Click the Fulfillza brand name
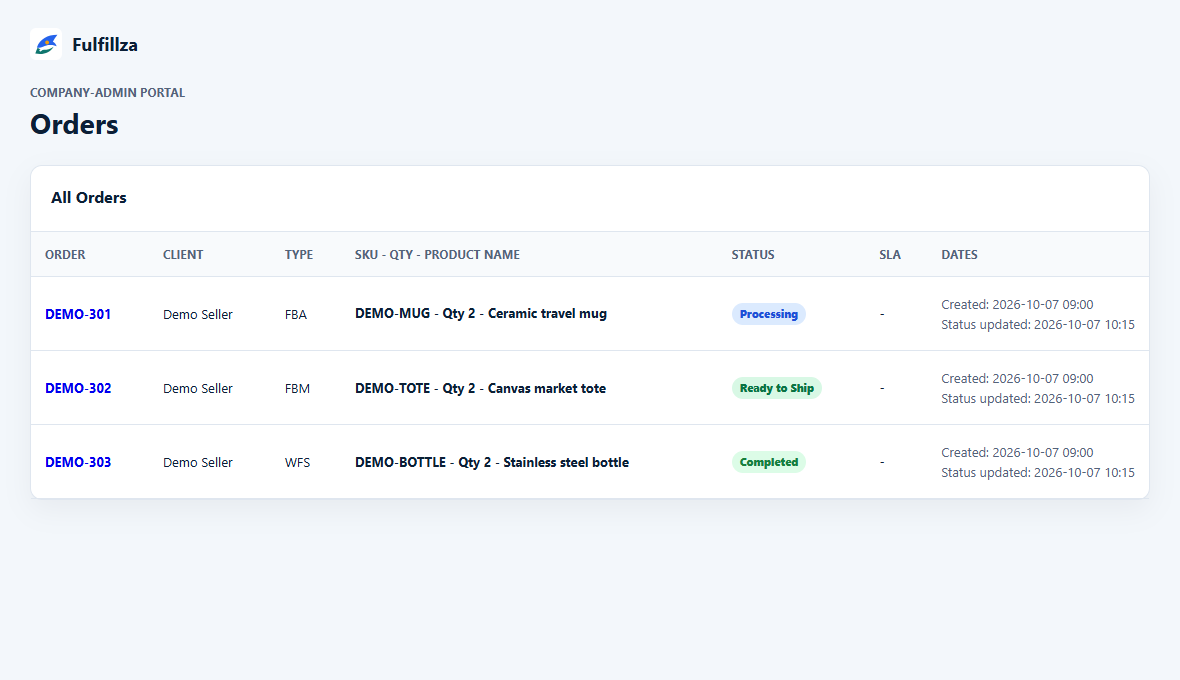The height and width of the screenshot is (680, 1180). 105,45
